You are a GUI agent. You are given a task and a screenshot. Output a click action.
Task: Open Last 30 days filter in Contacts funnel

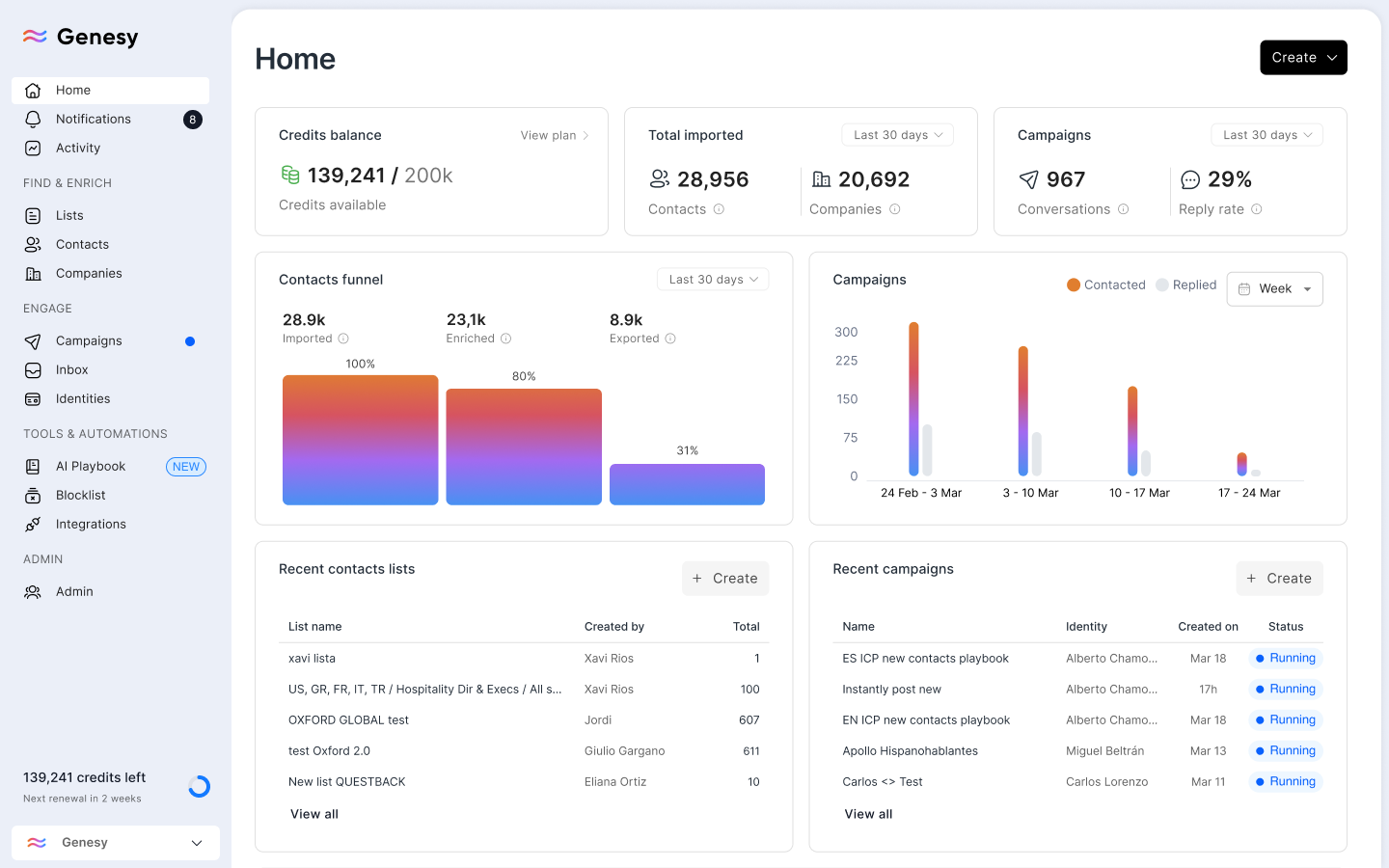click(x=713, y=280)
